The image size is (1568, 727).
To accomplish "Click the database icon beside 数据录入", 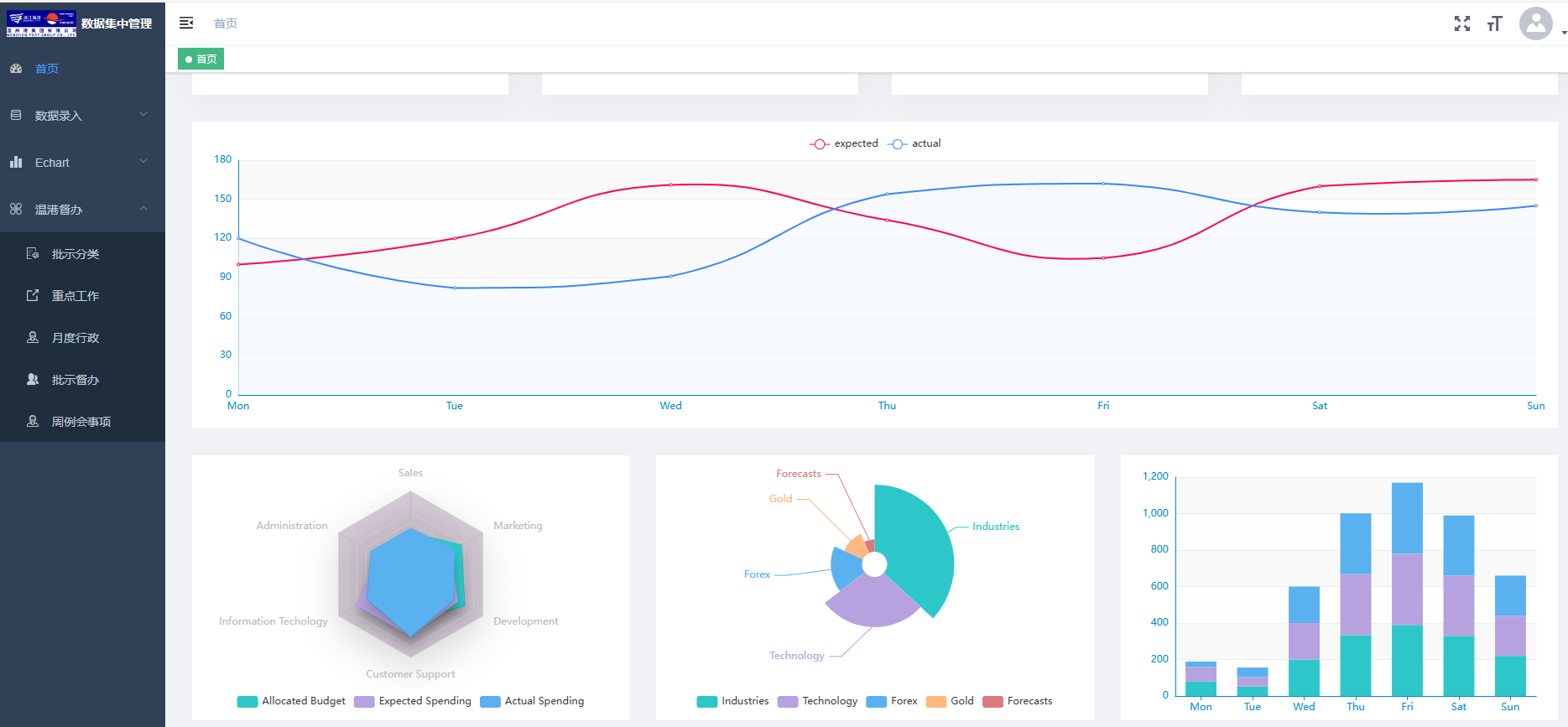I will point(16,115).
